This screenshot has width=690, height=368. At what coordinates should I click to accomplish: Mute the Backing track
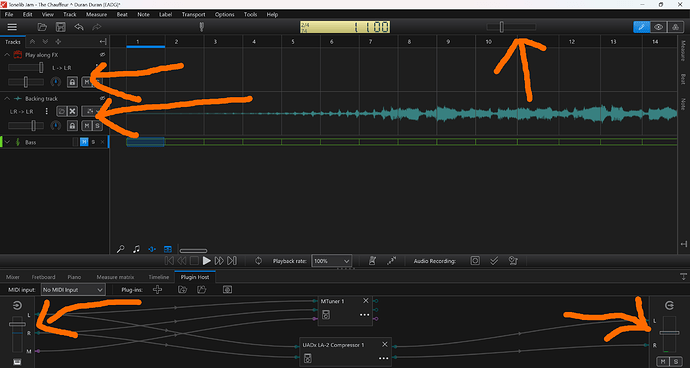[x=87, y=126]
